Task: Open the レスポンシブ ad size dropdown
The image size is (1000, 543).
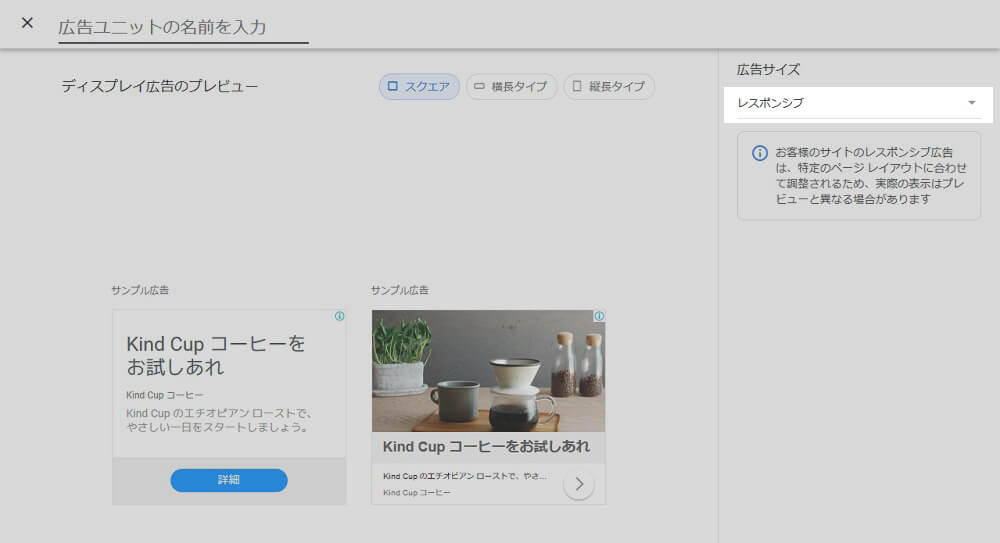Action: [x=858, y=104]
